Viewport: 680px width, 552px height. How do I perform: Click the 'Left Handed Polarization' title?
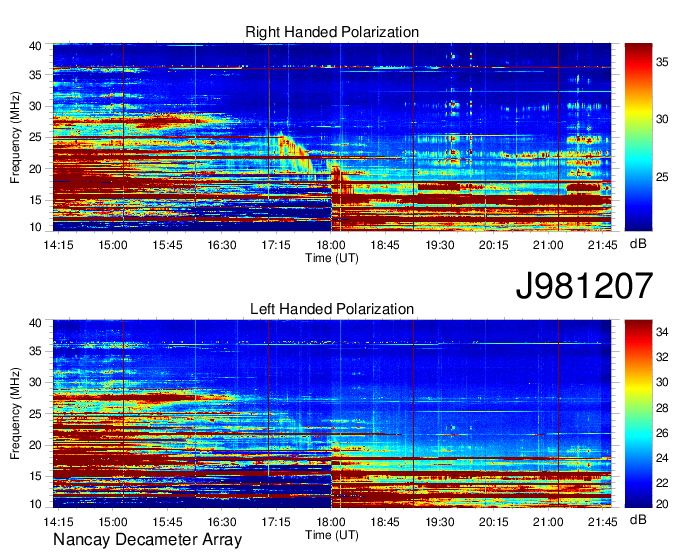click(x=332, y=309)
